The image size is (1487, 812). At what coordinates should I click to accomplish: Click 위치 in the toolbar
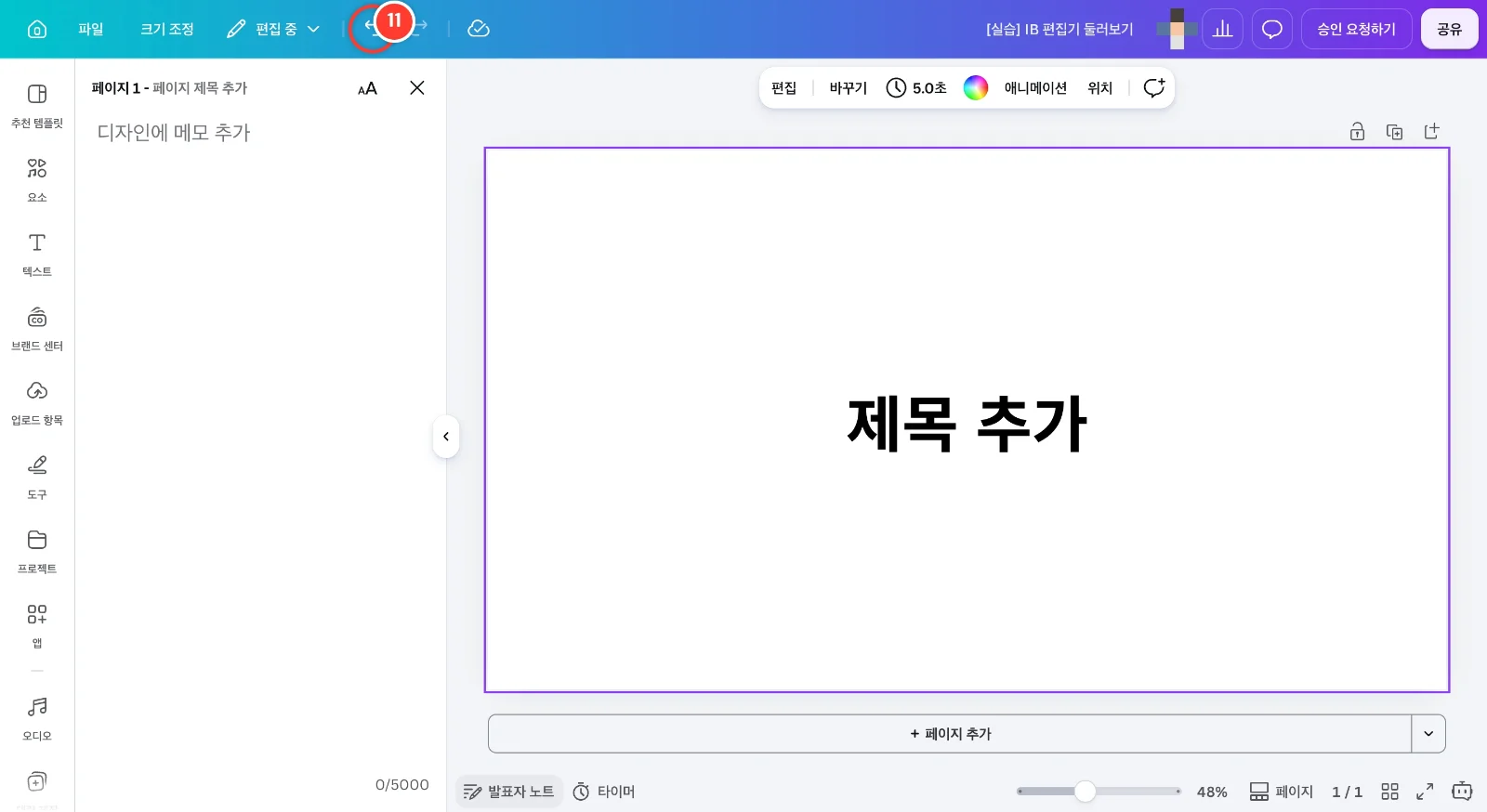(1099, 87)
